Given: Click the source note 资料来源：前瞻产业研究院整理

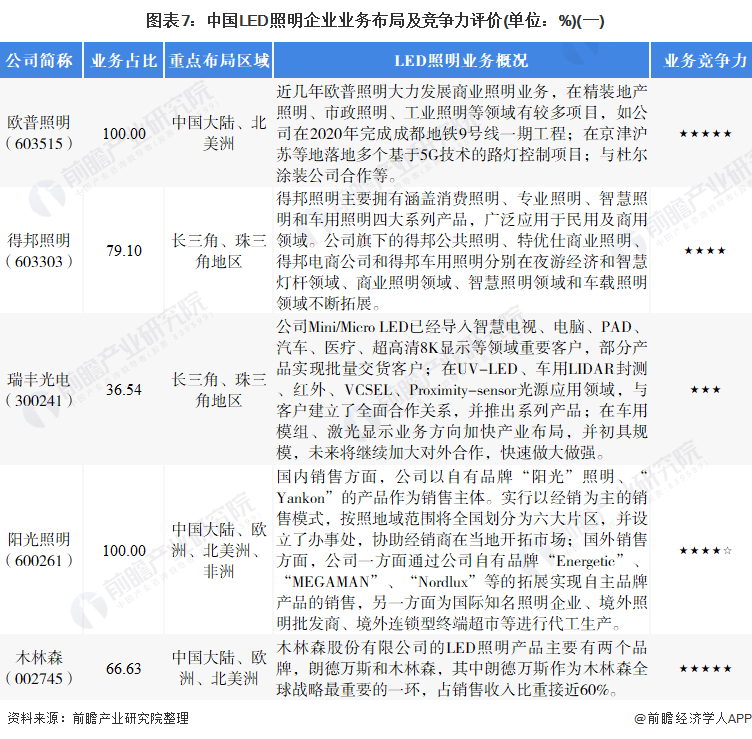Looking at the screenshot, I should 98,718.
